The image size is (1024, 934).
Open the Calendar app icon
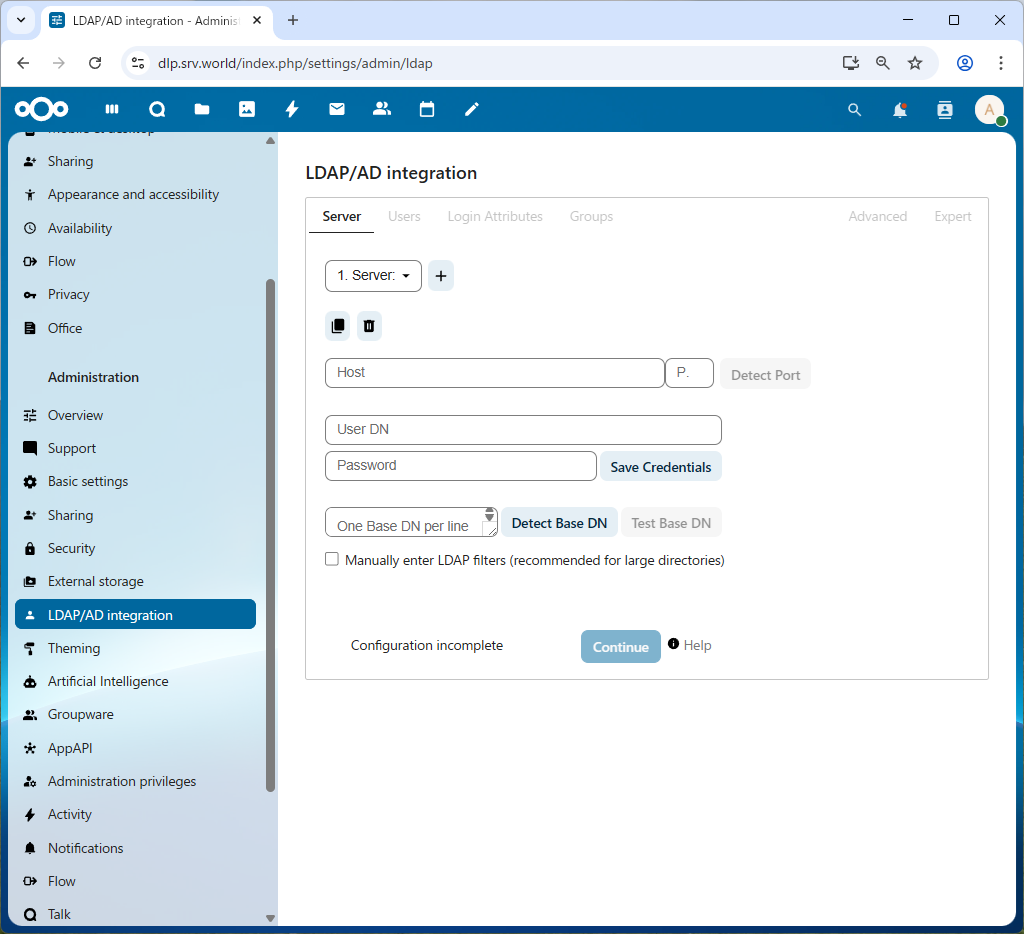click(x=427, y=109)
